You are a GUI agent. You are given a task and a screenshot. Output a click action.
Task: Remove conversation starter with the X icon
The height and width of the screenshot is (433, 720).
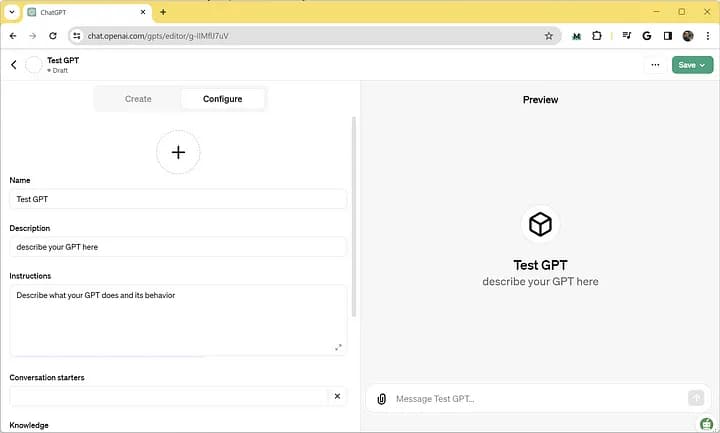coord(337,396)
